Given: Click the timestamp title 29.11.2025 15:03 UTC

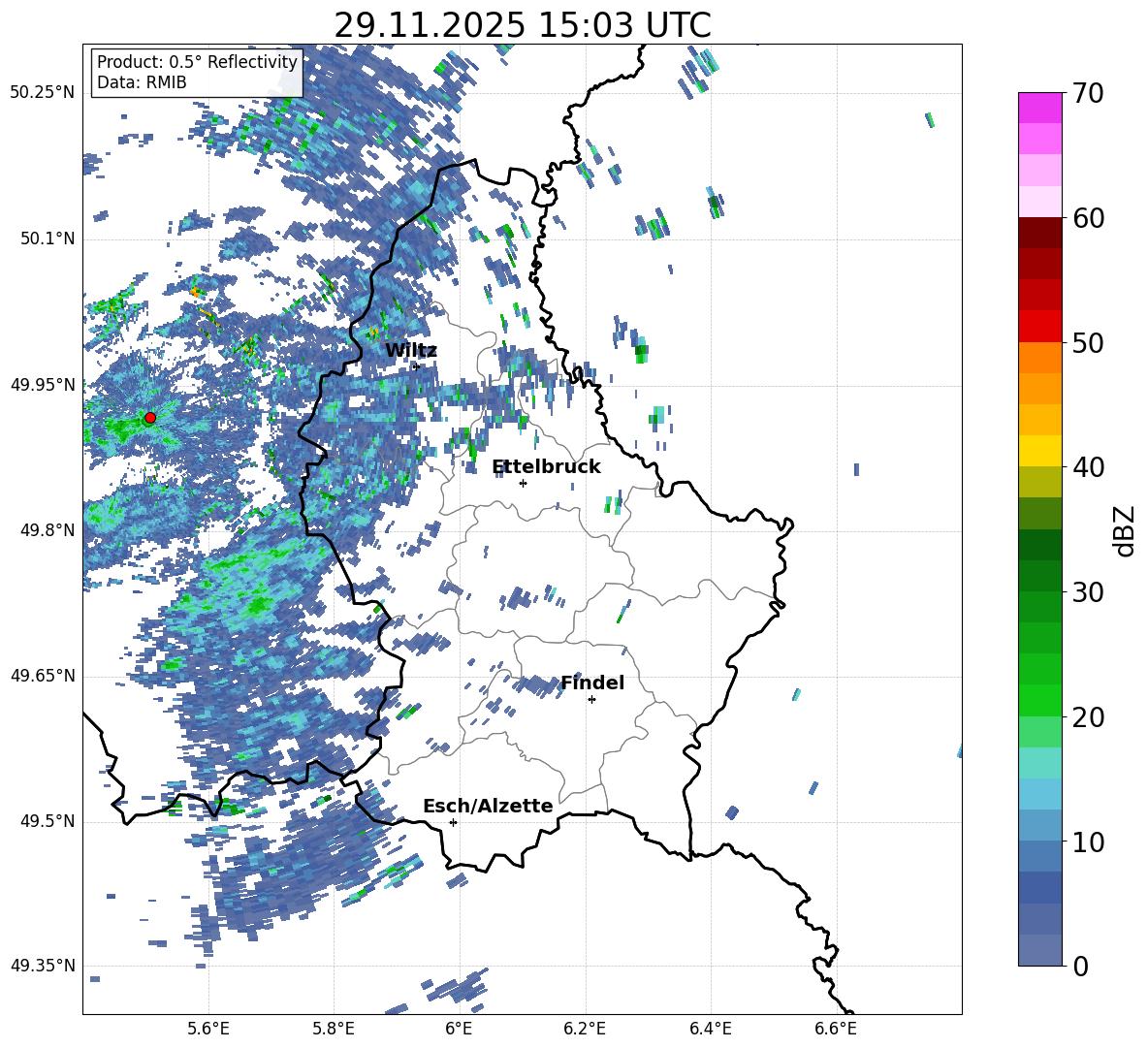Looking at the screenshot, I should (x=522, y=25).
